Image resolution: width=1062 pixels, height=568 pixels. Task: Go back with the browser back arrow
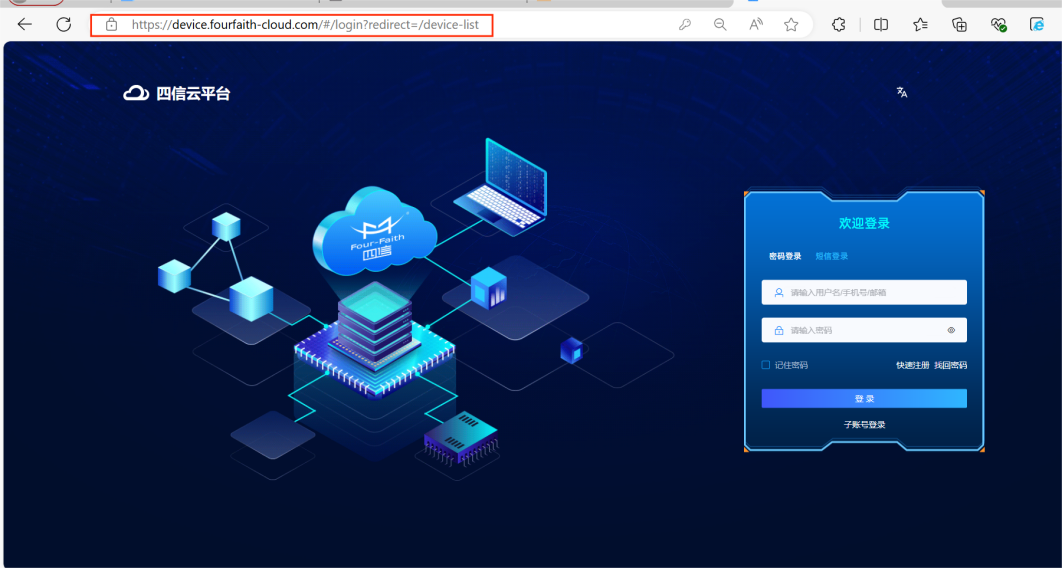pyautogui.click(x=25, y=25)
